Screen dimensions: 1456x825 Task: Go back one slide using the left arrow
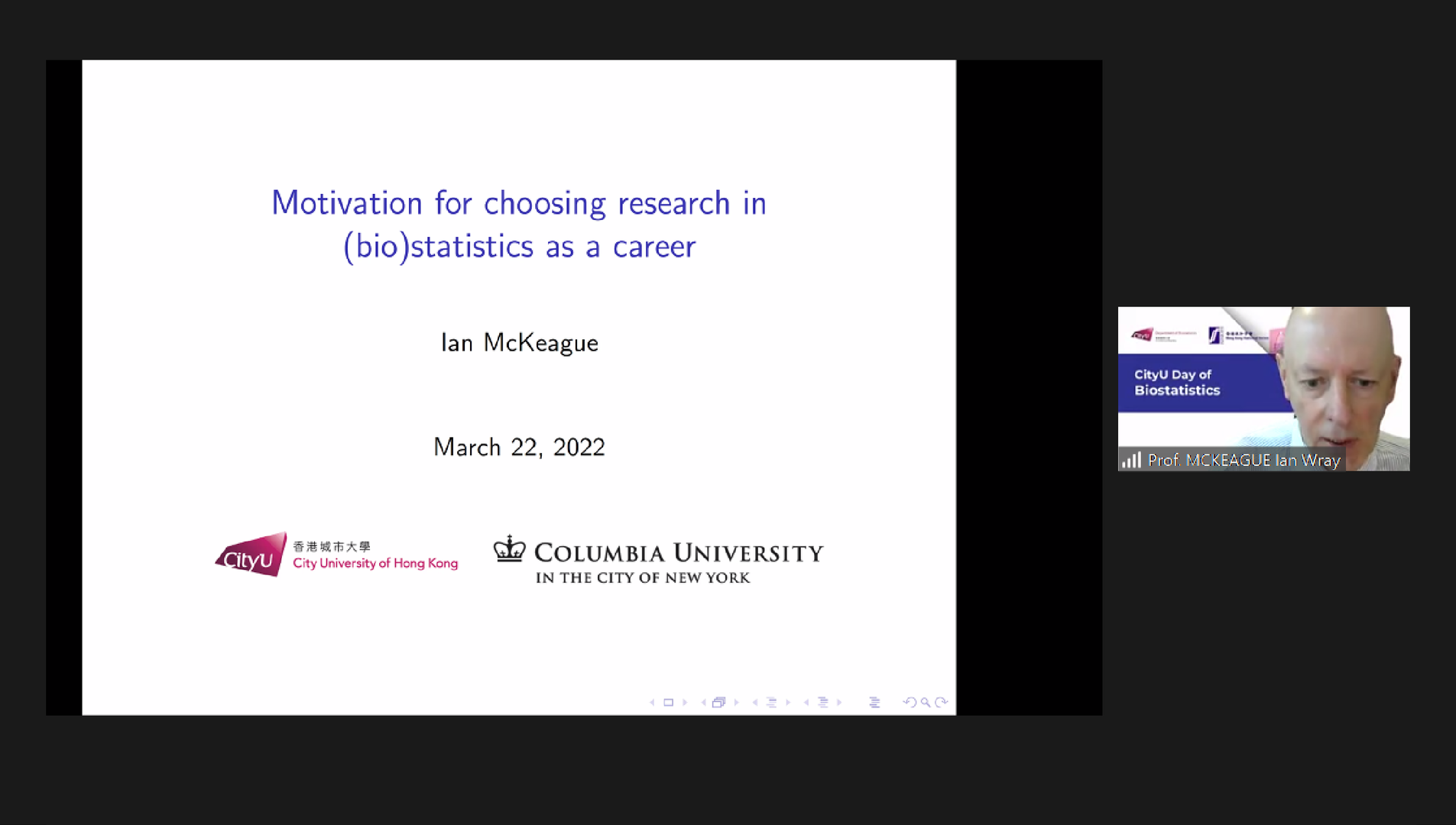(652, 702)
